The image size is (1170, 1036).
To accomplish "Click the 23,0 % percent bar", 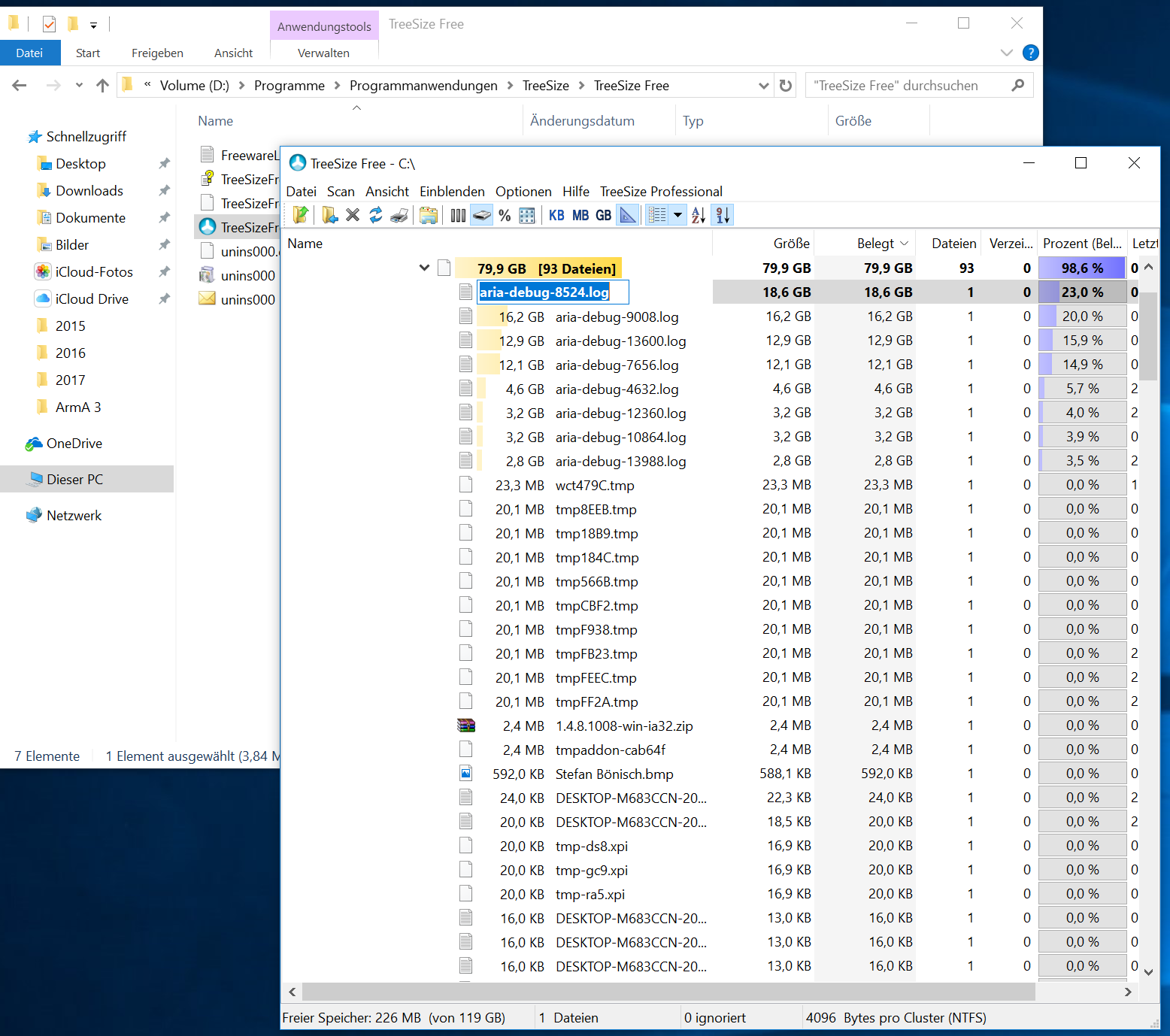I will tap(1083, 292).
